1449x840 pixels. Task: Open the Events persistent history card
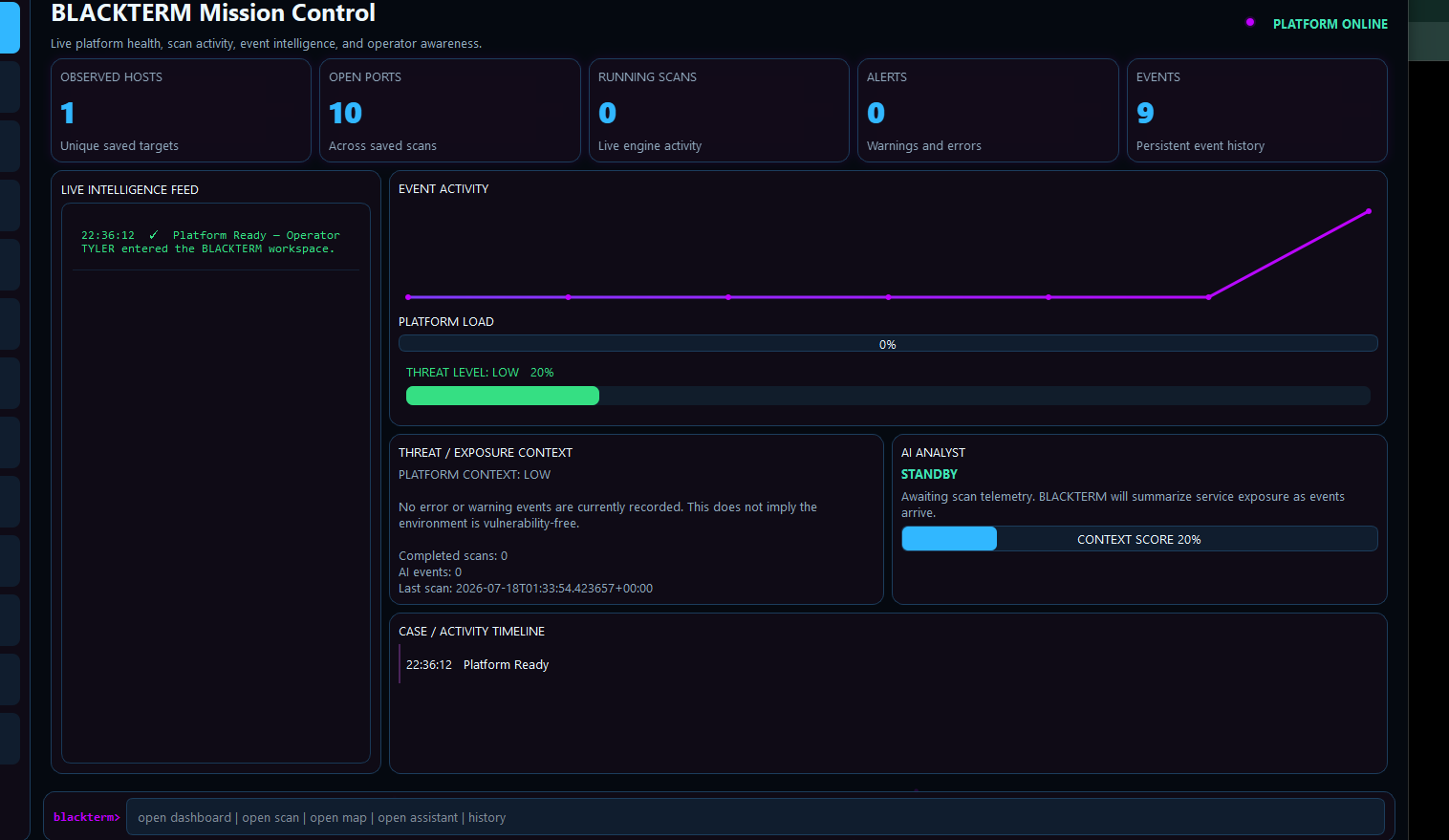pyautogui.click(x=1257, y=111)
